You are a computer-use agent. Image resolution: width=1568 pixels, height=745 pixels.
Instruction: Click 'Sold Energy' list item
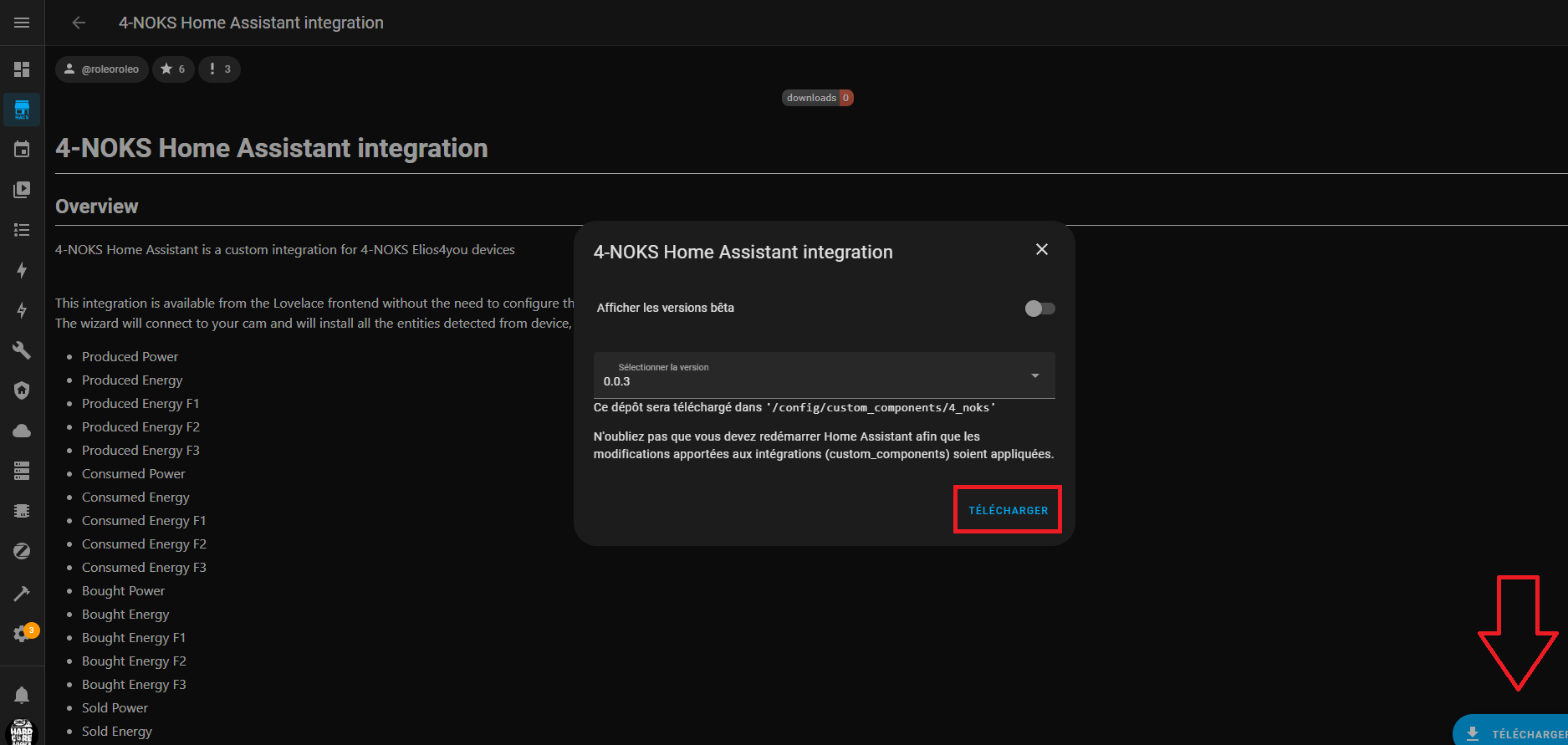[117, 732]
